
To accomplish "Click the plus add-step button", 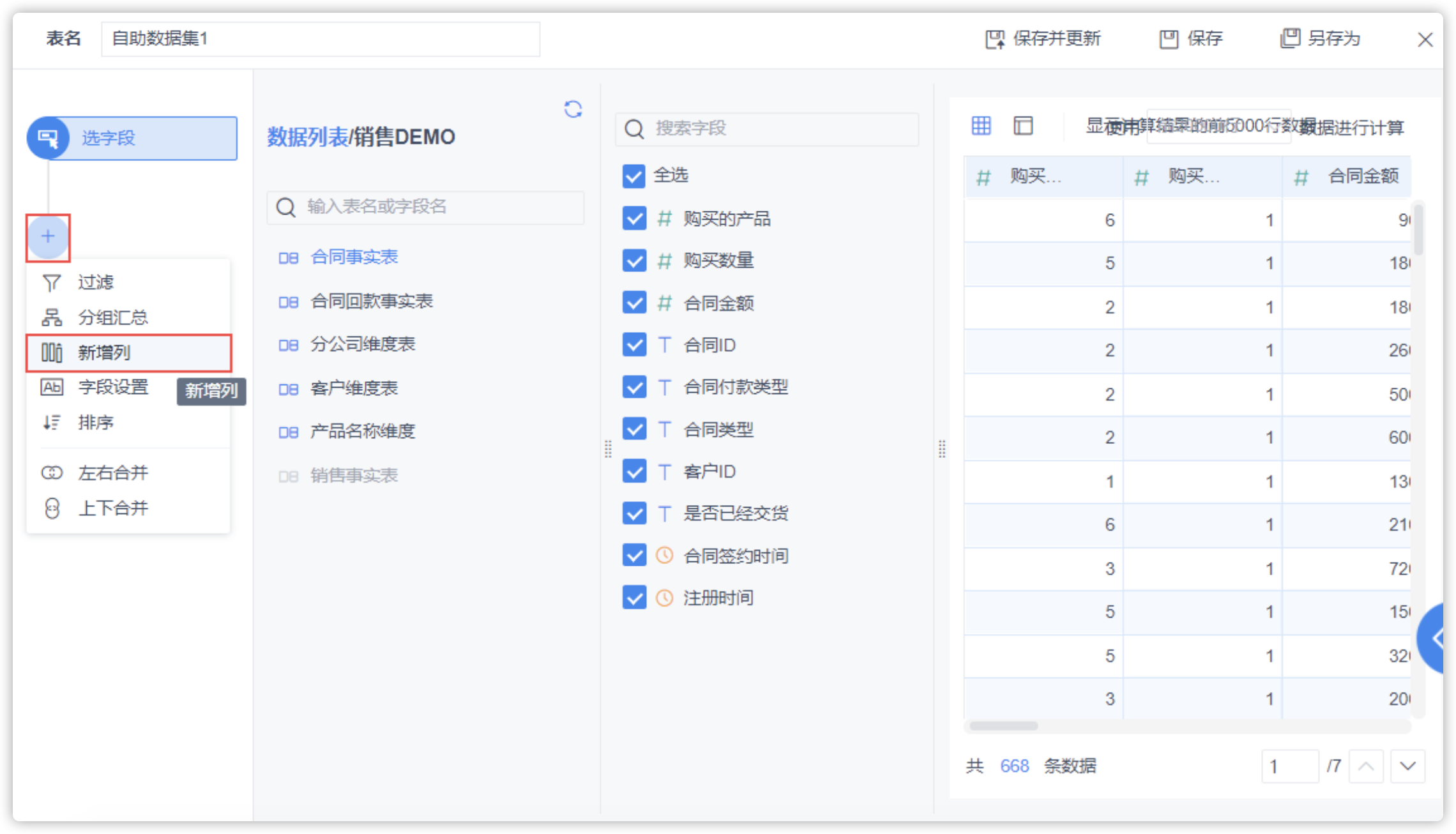I will [48, 237].
